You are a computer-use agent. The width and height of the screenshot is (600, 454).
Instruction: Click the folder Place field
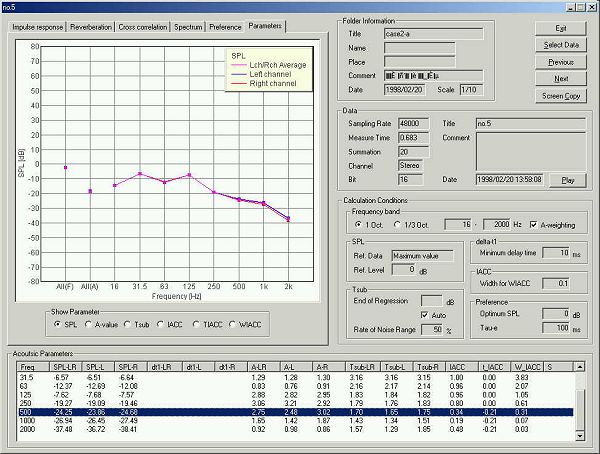tap(420, 62)
